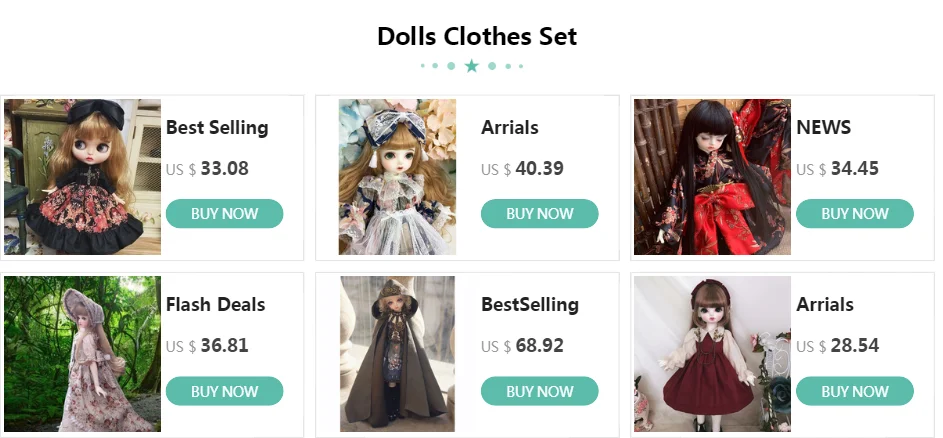Buy the Flash Deals item at 36.81

[224, 391]
